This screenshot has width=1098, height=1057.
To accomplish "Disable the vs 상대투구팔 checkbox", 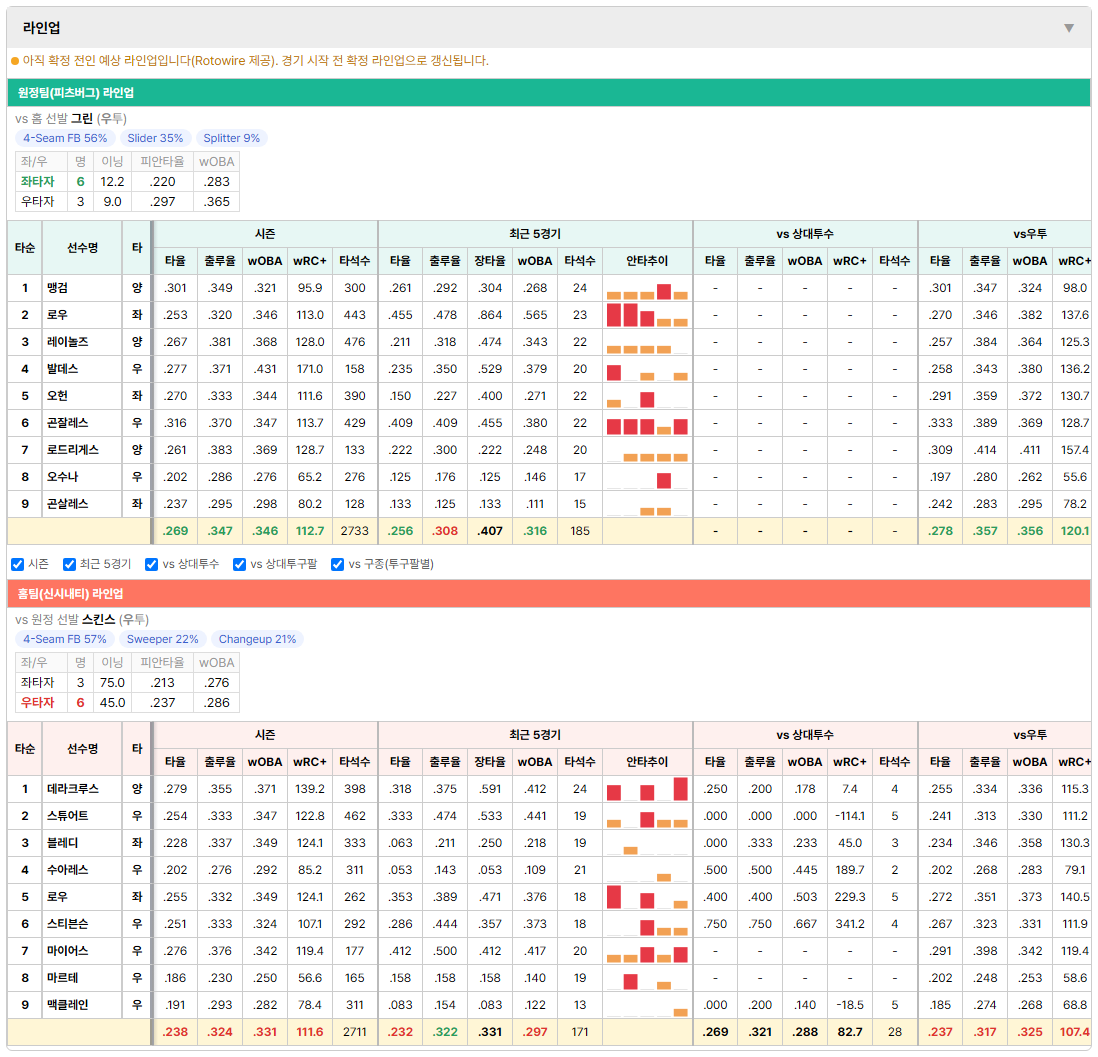I will [239, 565].
